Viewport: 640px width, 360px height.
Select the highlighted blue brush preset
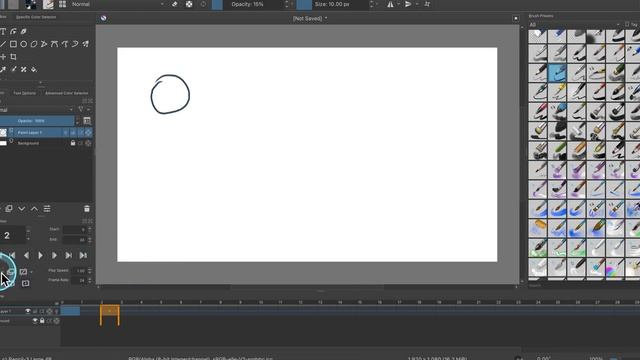557,73
